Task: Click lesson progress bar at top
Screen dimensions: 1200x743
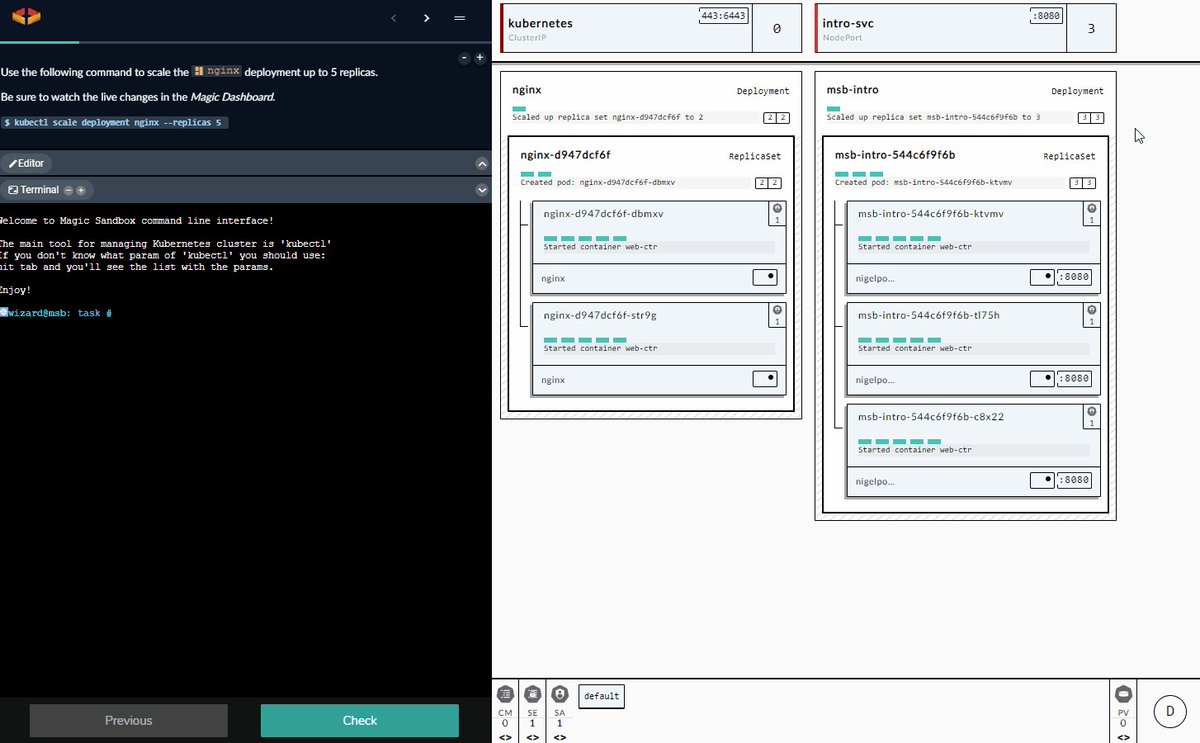Action: click(246, 43)
